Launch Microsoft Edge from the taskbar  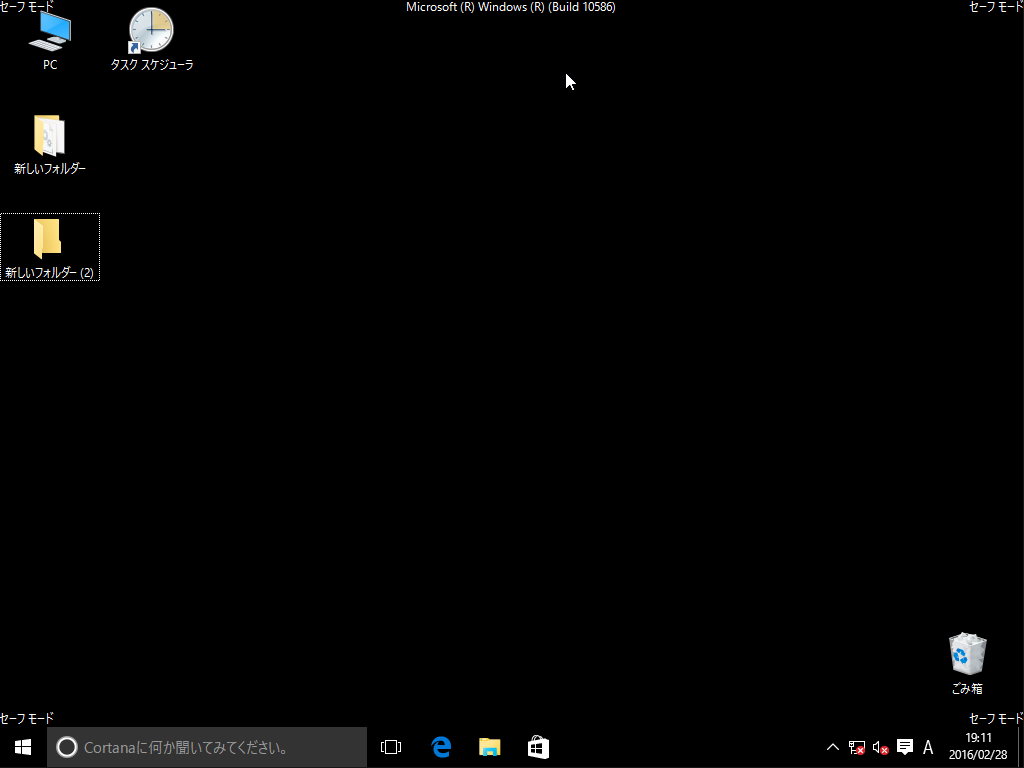click(441, 747)
